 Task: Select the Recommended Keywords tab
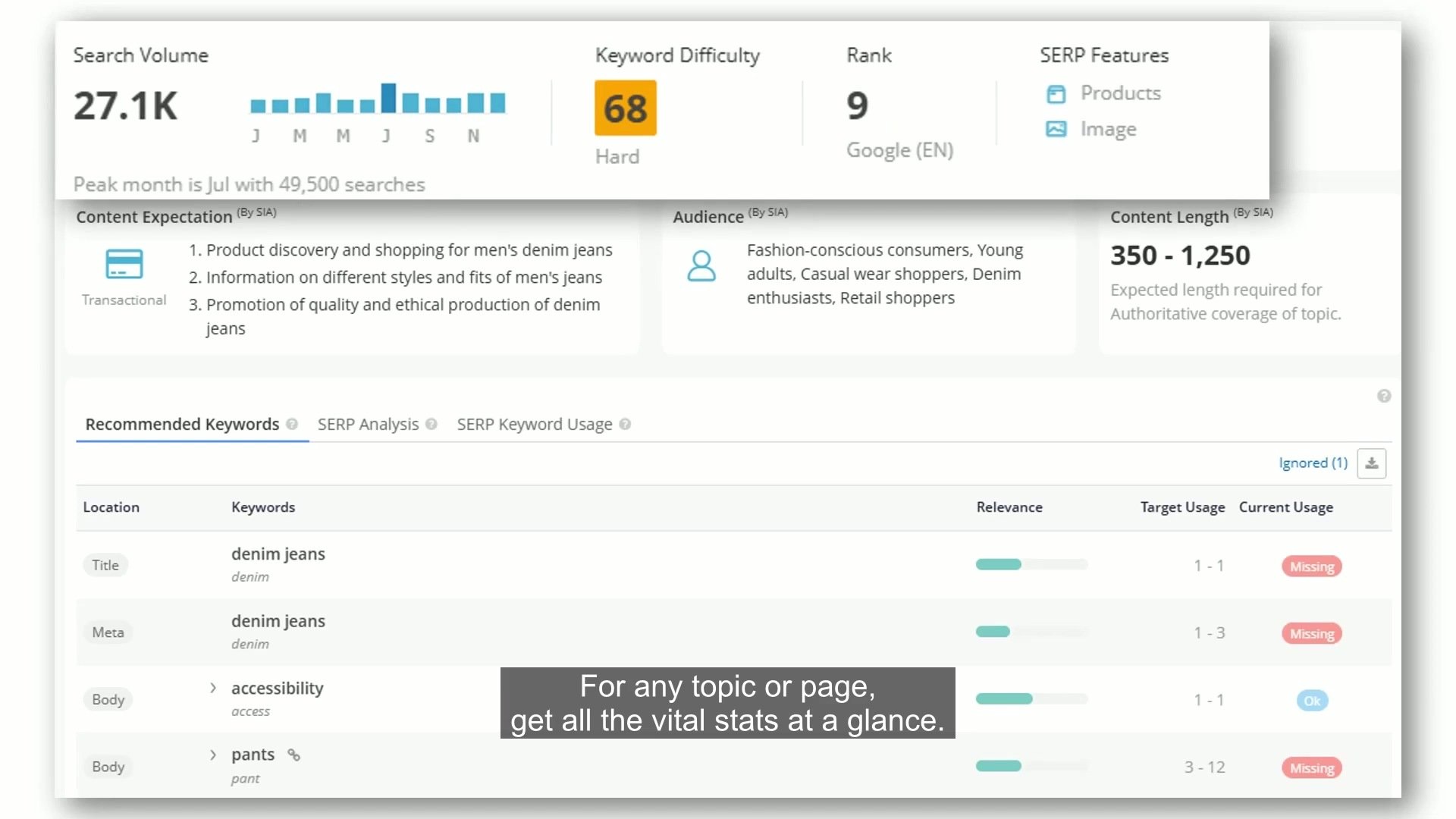tap(182, 425)
